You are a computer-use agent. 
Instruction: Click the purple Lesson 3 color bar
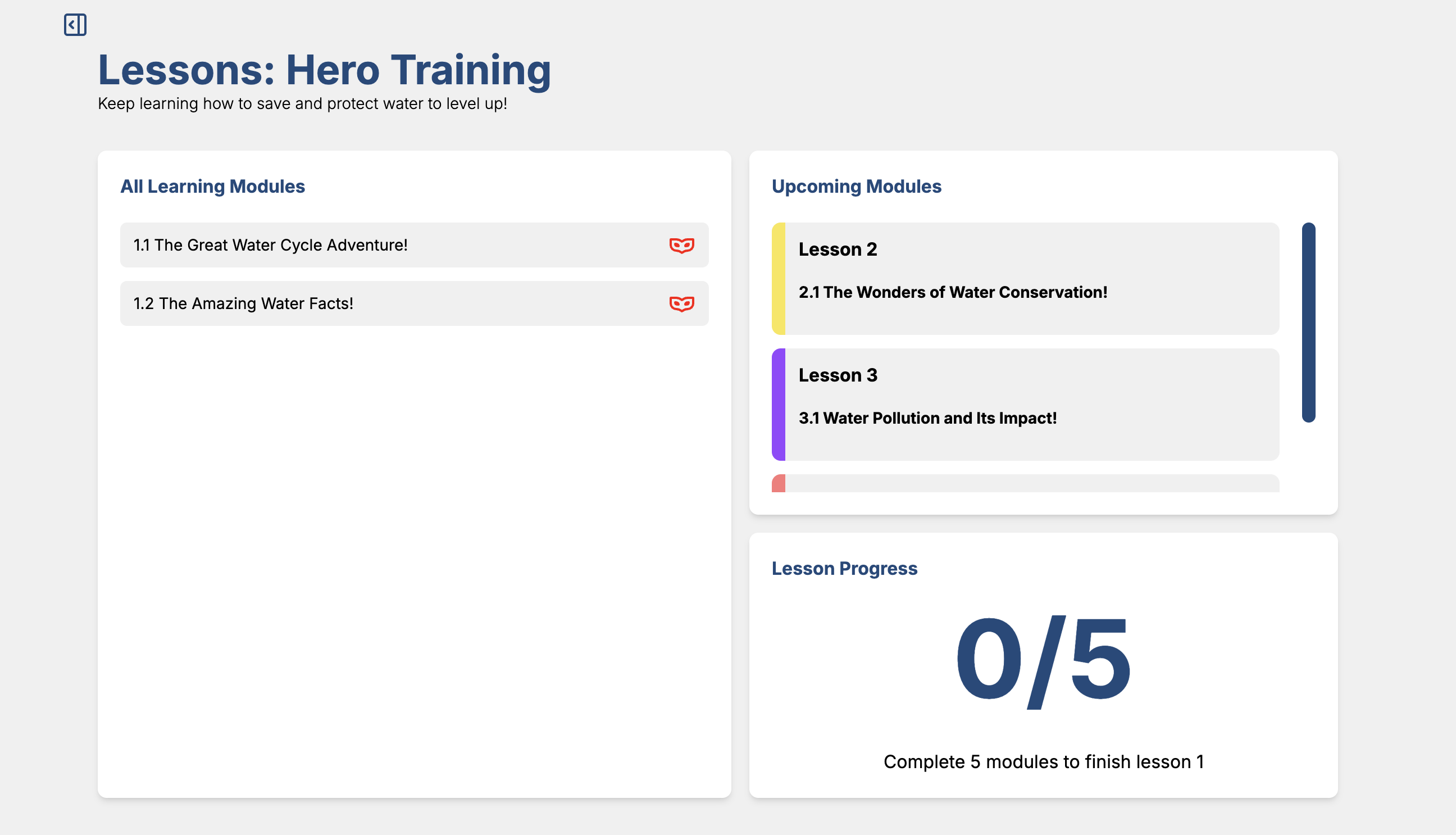(778, 405)
